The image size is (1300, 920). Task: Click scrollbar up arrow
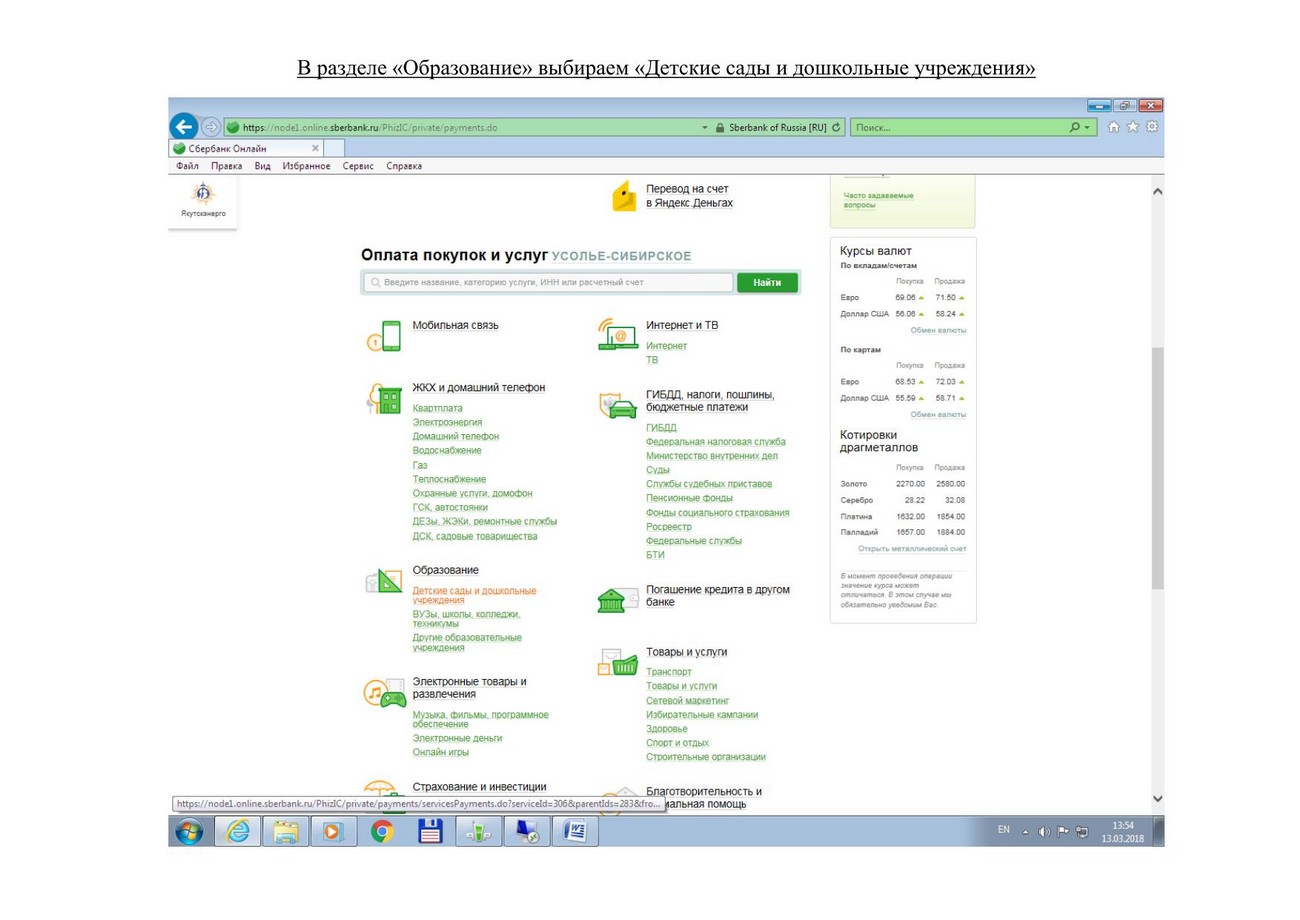1158,190
